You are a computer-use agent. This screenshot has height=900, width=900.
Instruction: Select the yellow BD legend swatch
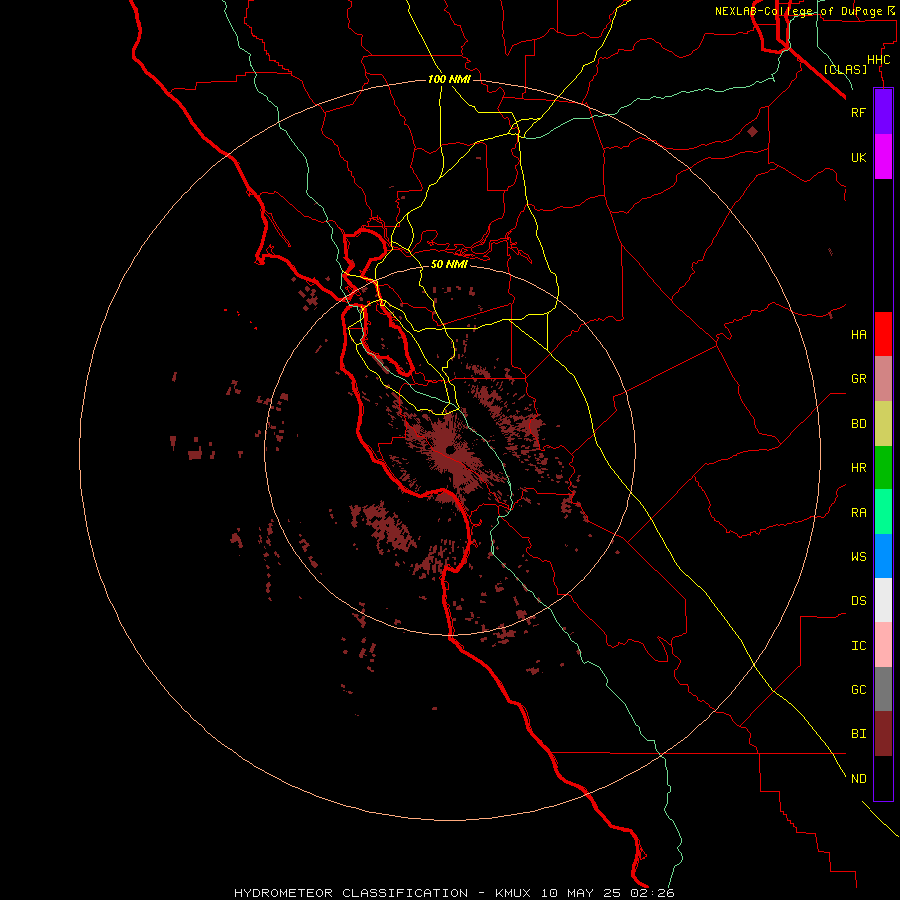point(883,424)
